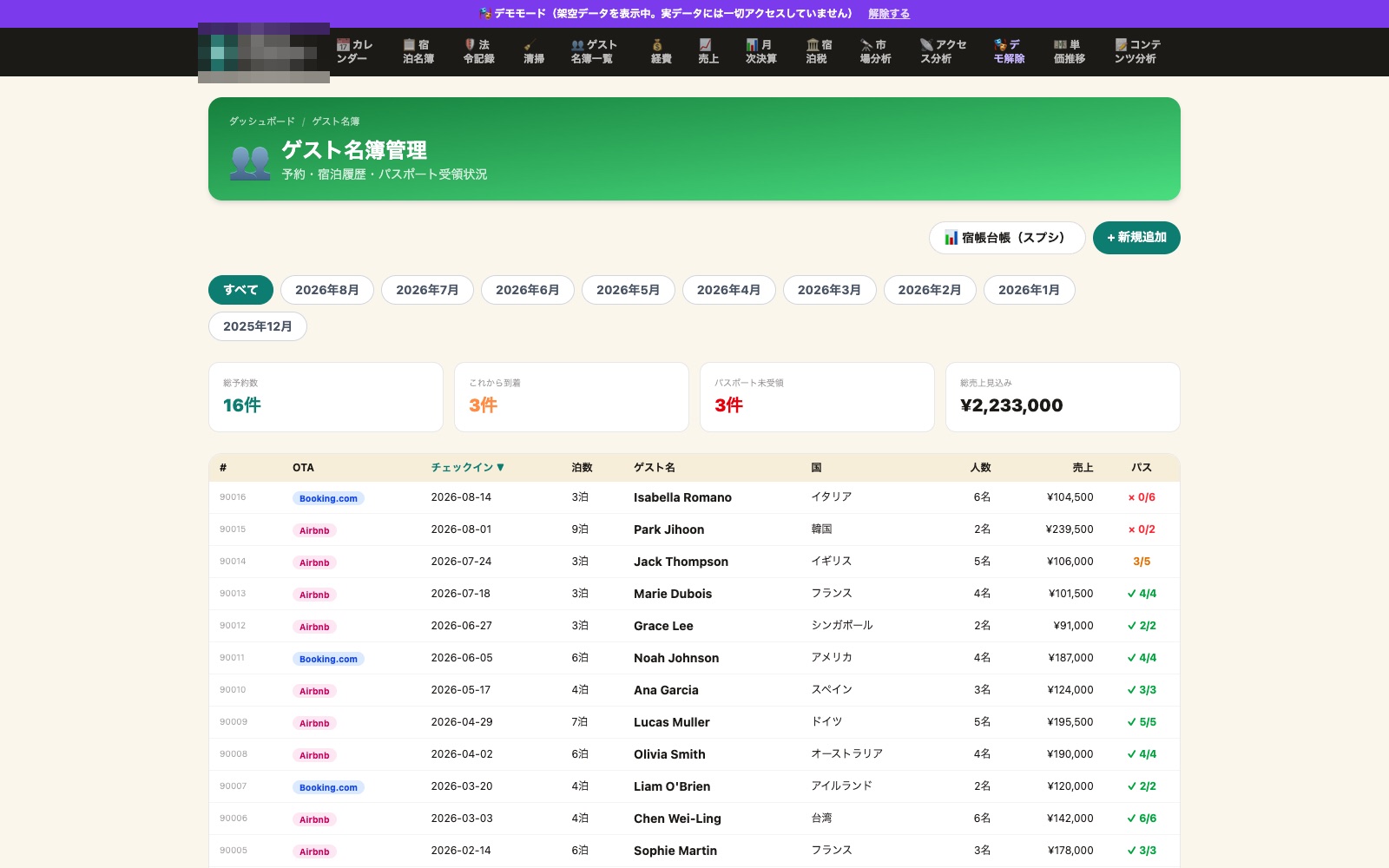
Task: Click the ゲスト名 column header
Action: 655,468
